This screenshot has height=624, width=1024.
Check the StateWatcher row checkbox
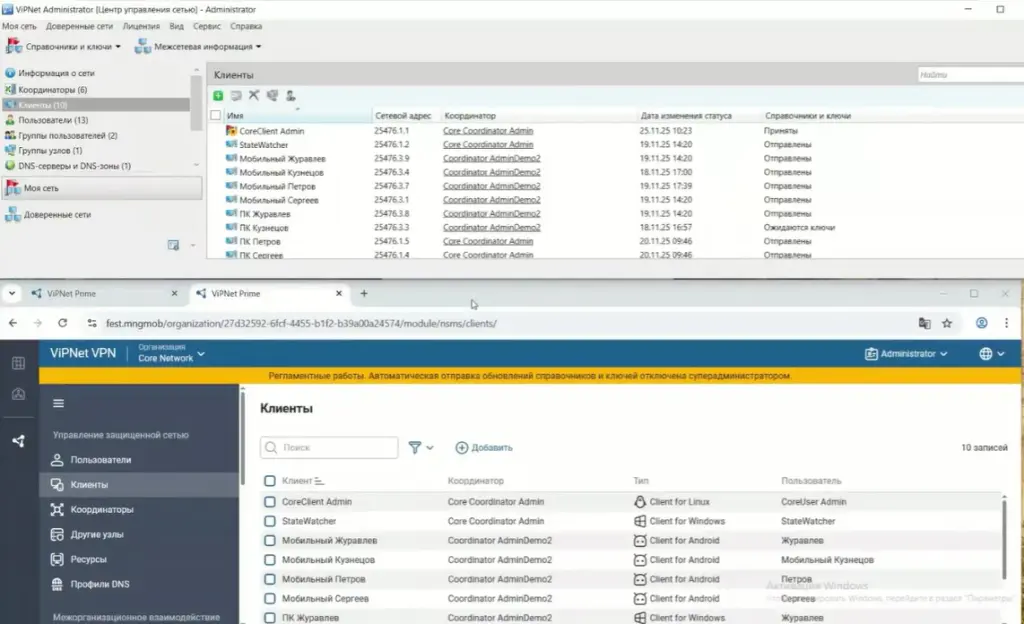point(270,521)
